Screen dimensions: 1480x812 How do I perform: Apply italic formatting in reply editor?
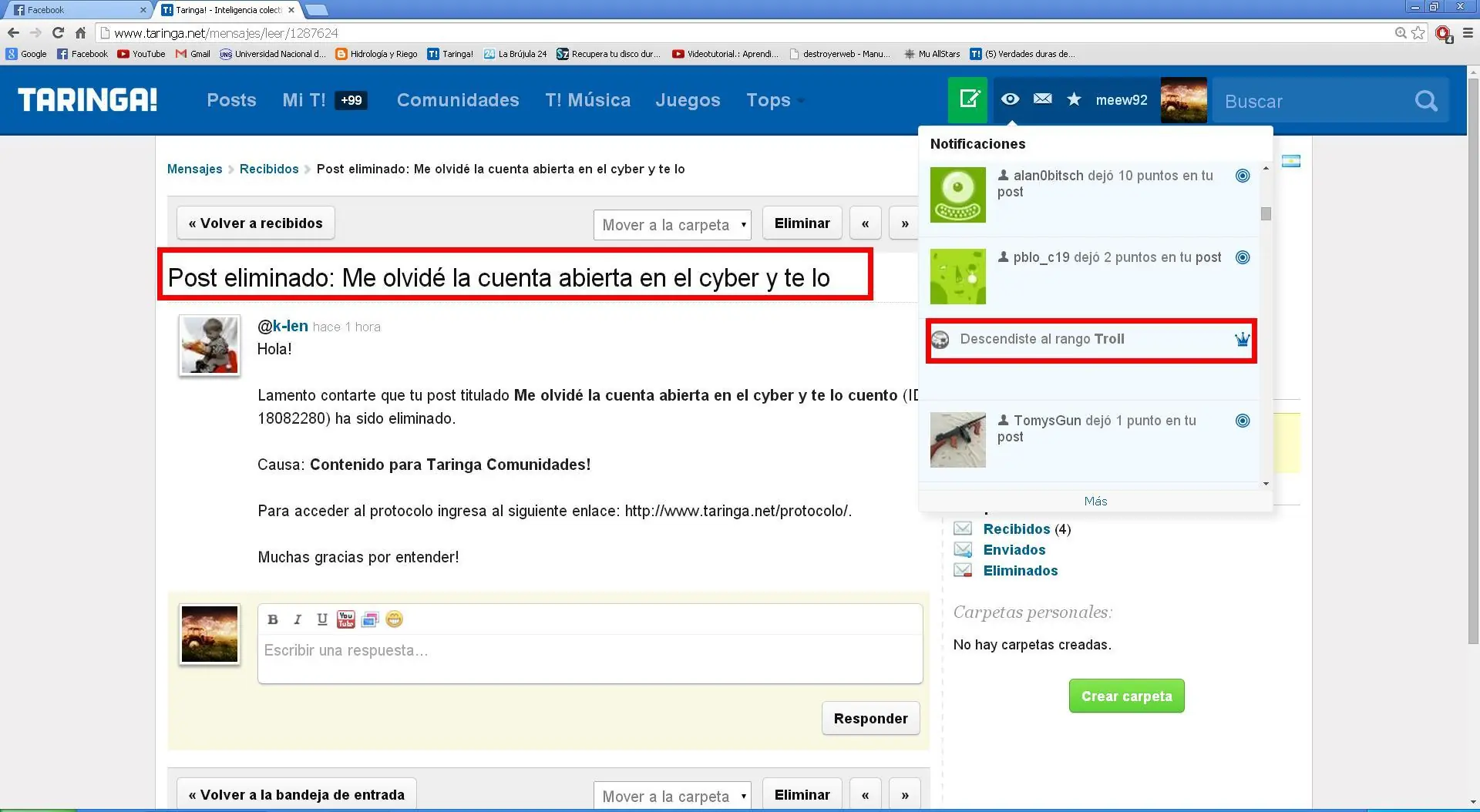[x=298, y=619]
